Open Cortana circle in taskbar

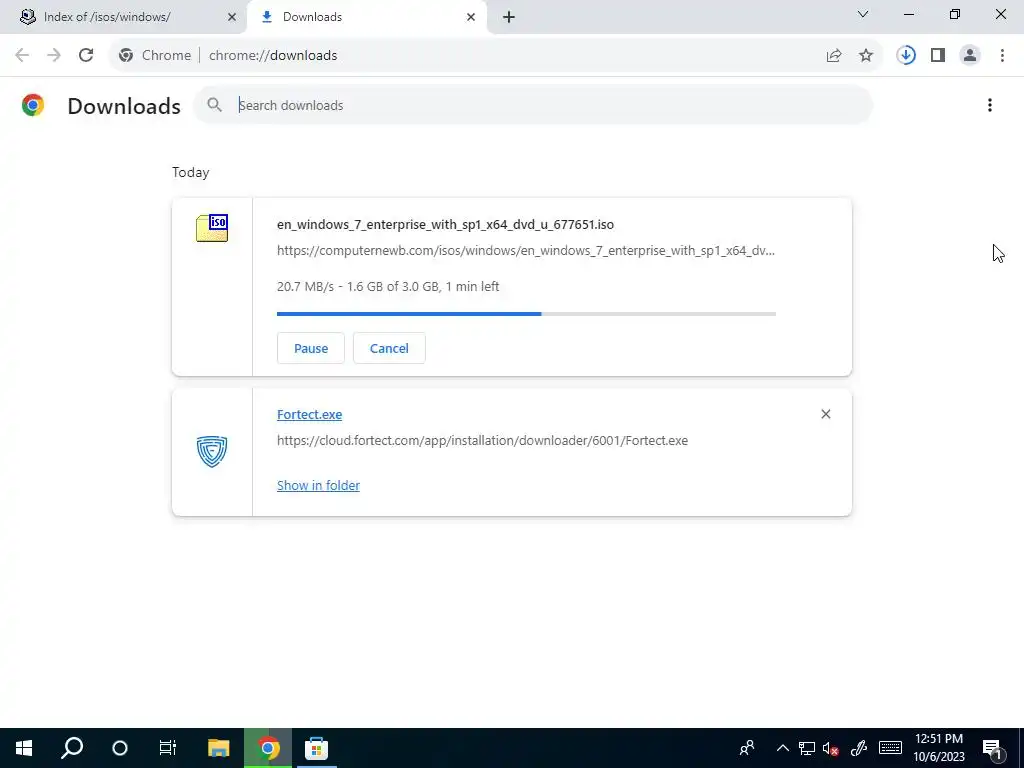pos(120,748)
